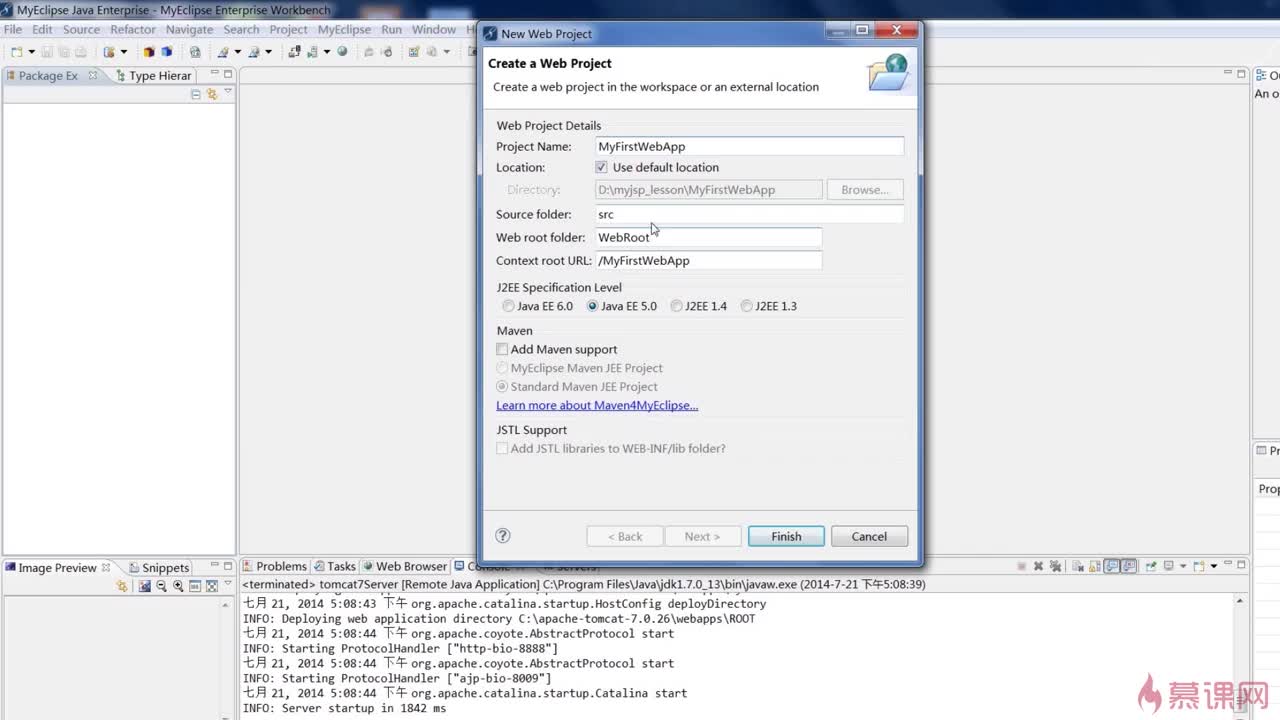The width and height of the screenshot is (1280, 720).
Task: Enable Add Maven support checkbox
Action: 502,349
